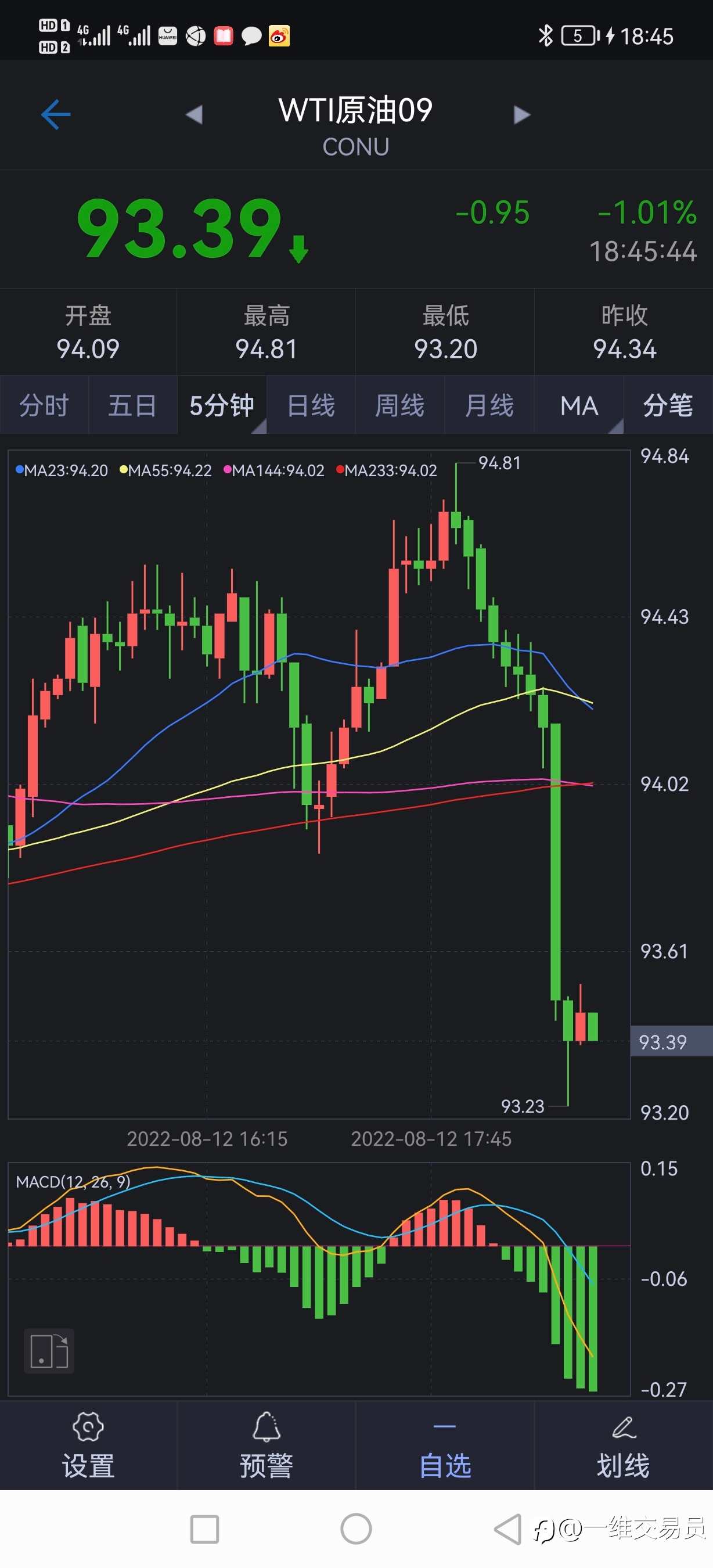
Task: Tap Android home circle button
Action: (x=356, y=1529)
